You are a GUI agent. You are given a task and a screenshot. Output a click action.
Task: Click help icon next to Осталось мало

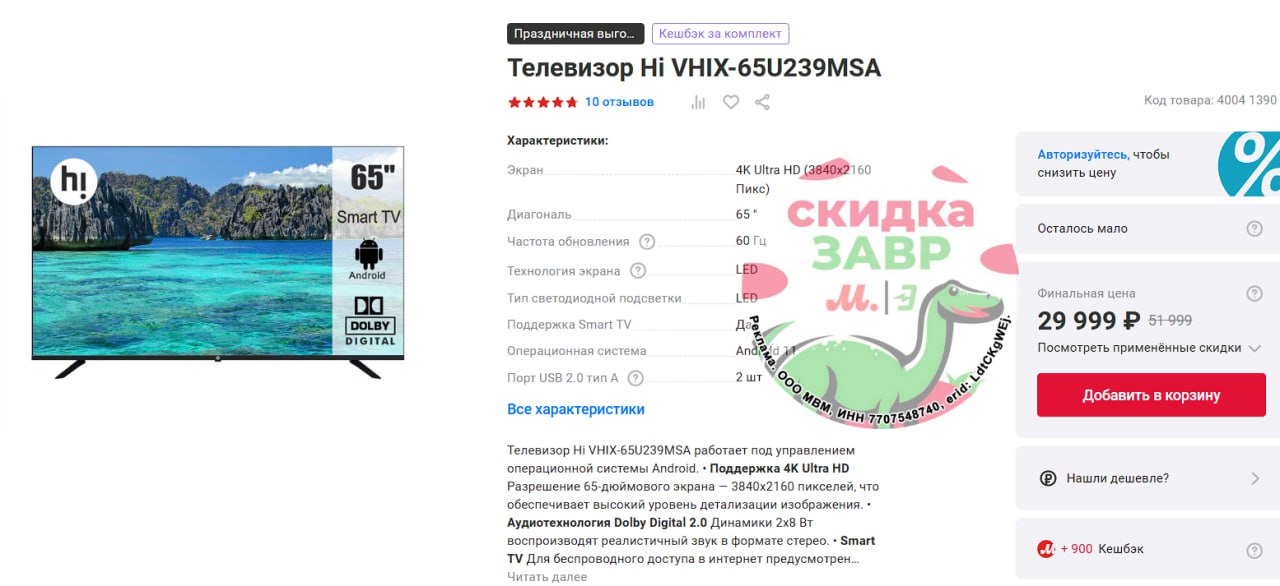tap(1254, 229)
